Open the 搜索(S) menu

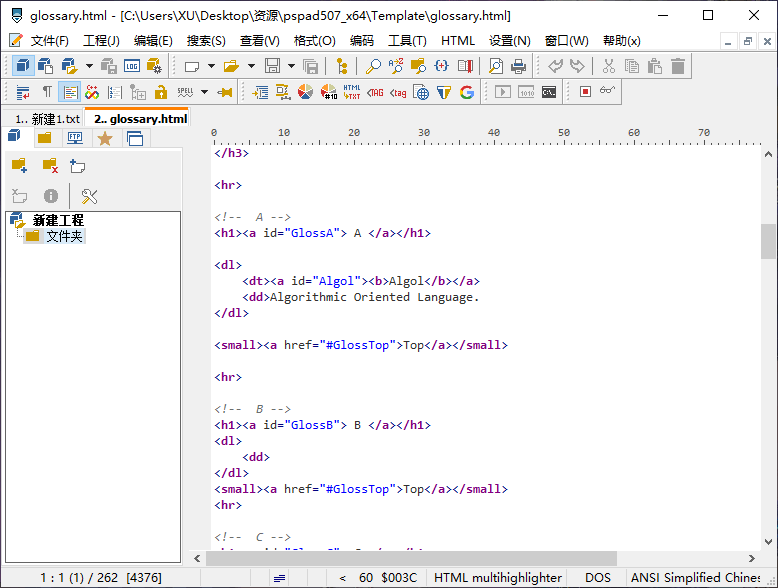(206, 41)
